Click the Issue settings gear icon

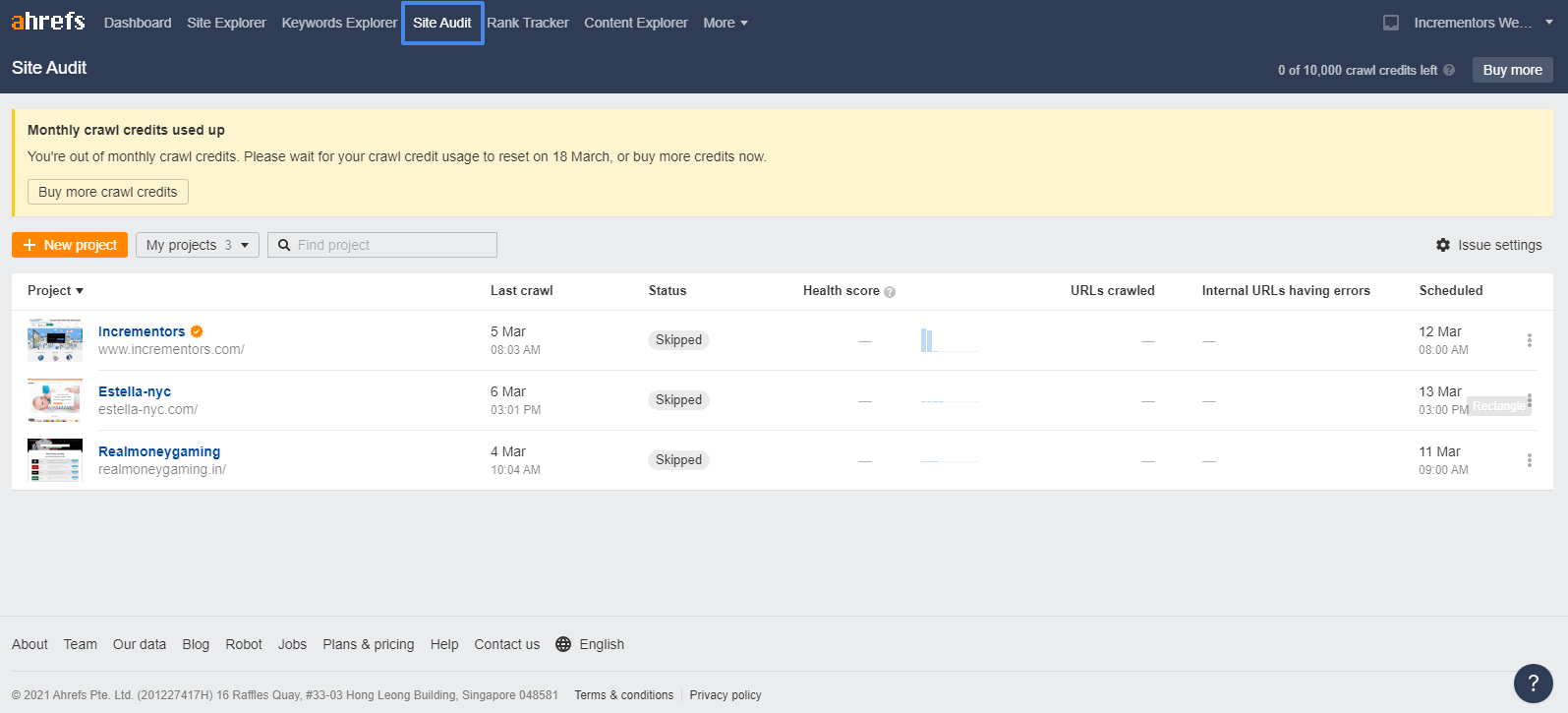click(x=1443, y=245)
